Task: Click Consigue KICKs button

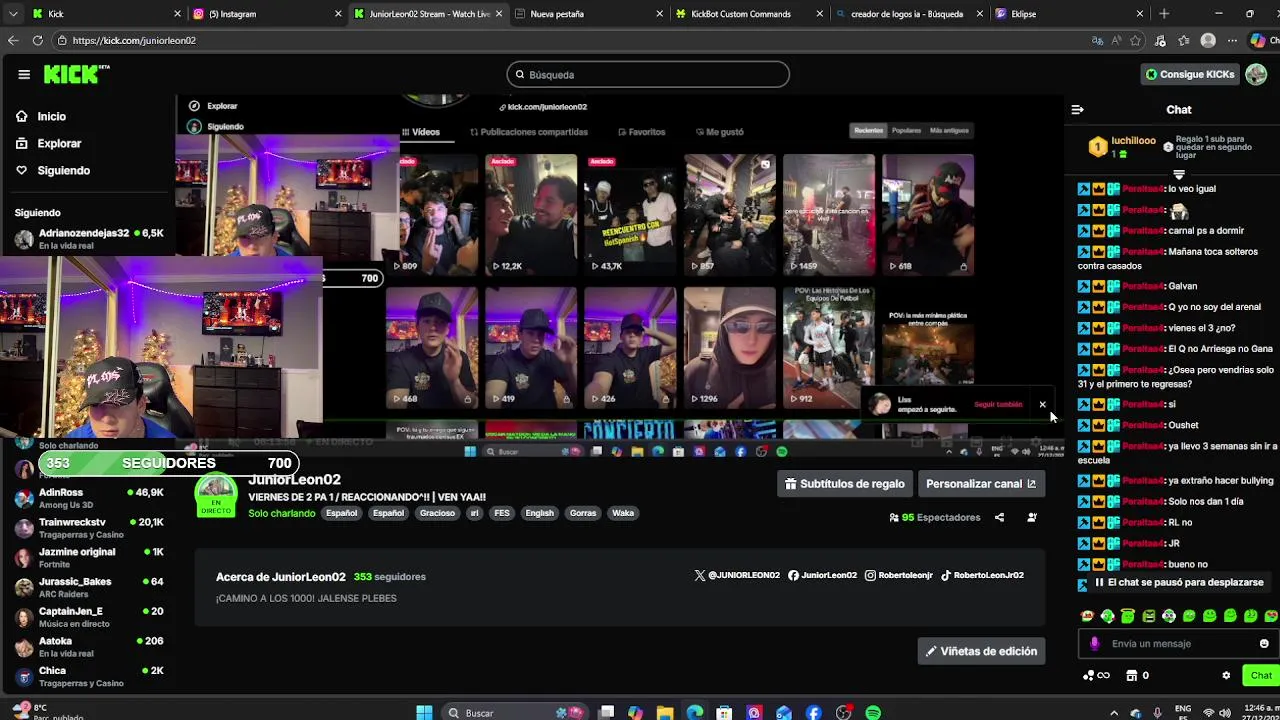Action: (x=1190, y=74)
